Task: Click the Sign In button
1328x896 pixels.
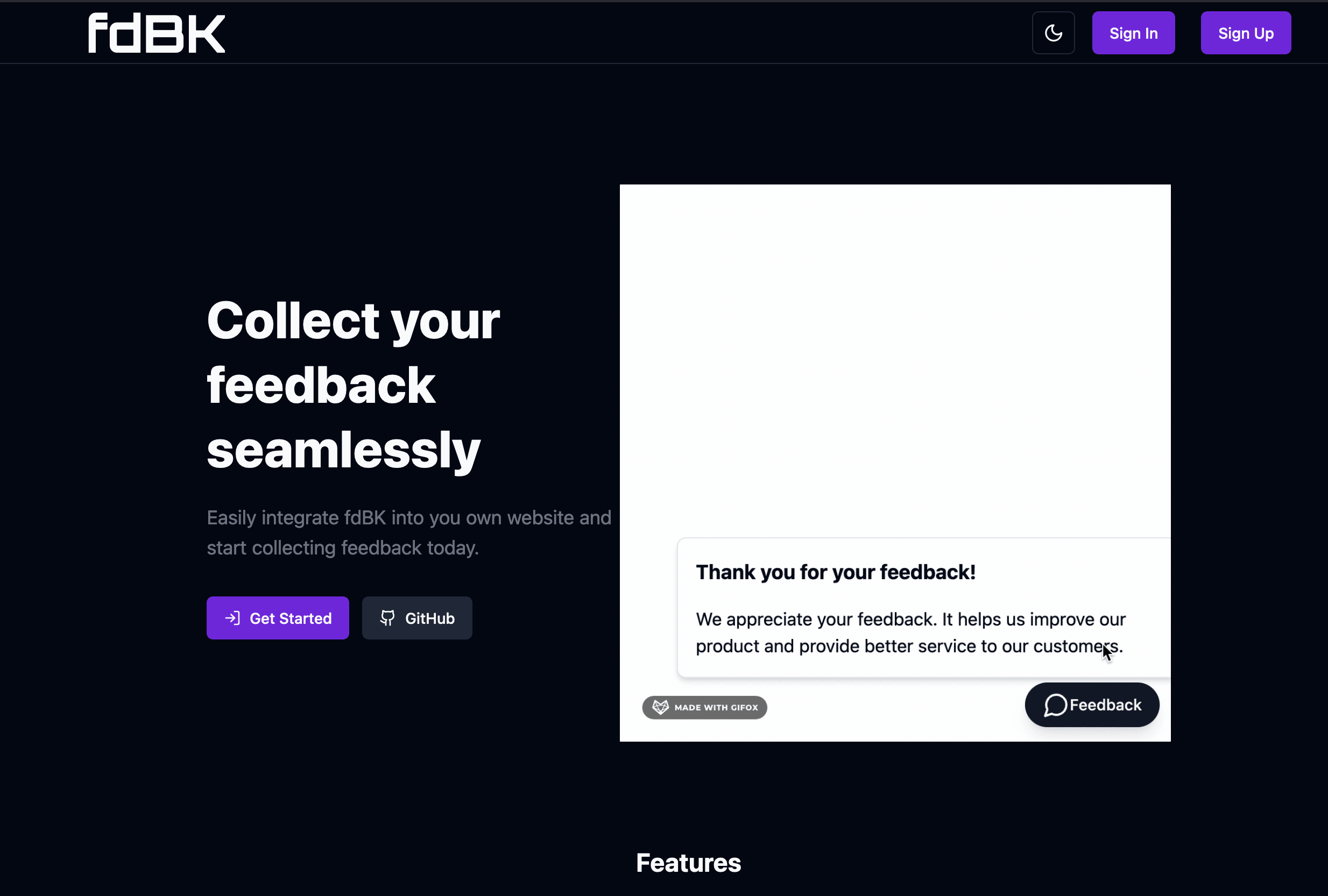Action: pyautogui.click(x=1133, y=33)
